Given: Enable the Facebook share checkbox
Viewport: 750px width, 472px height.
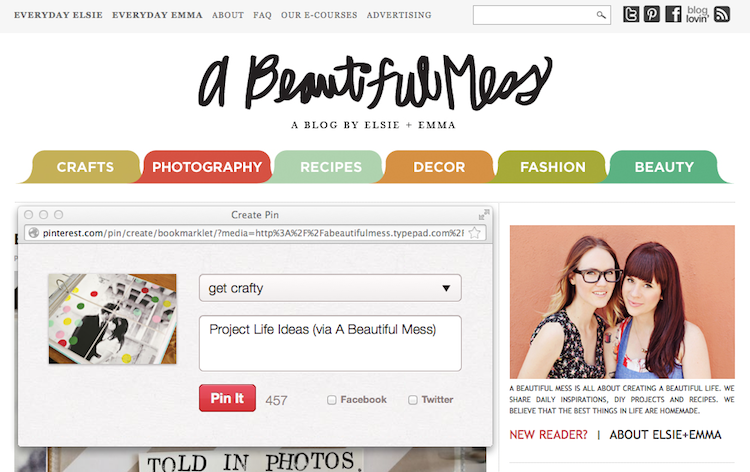Looking at the screenshot, I should 331,400.
